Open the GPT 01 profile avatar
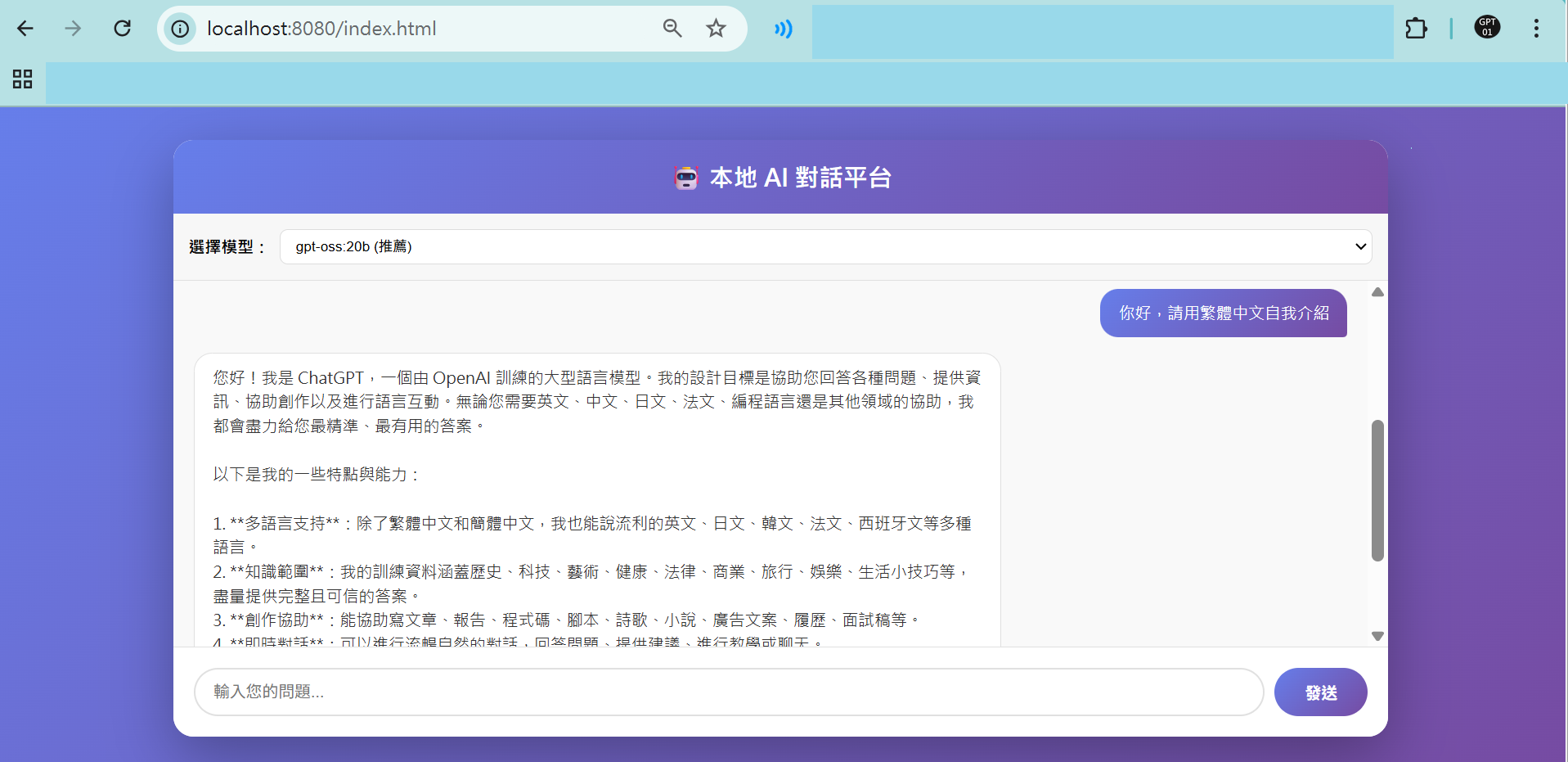 [x=1487, y=26]
